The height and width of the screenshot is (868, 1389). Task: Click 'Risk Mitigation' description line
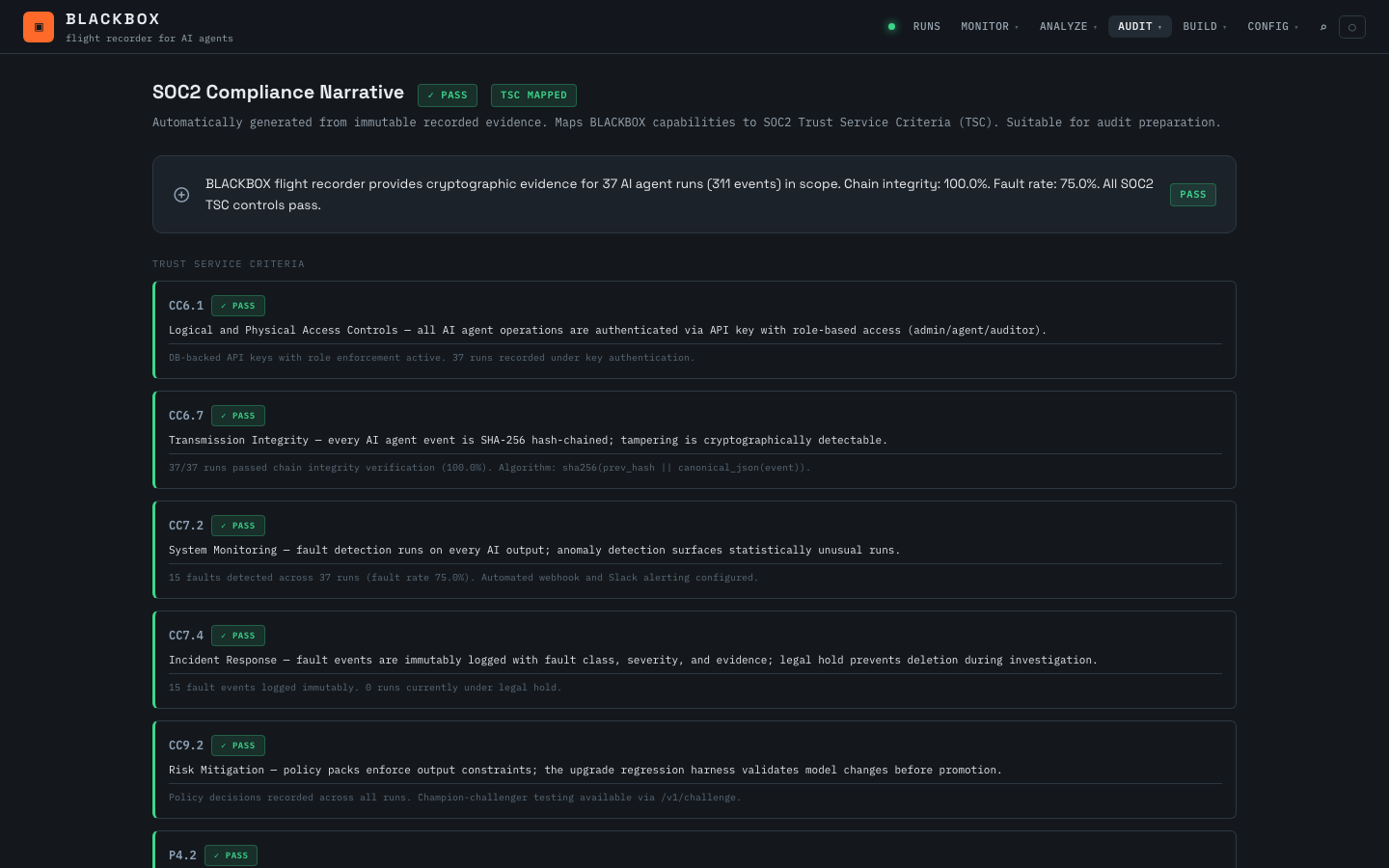pos(586,770)
